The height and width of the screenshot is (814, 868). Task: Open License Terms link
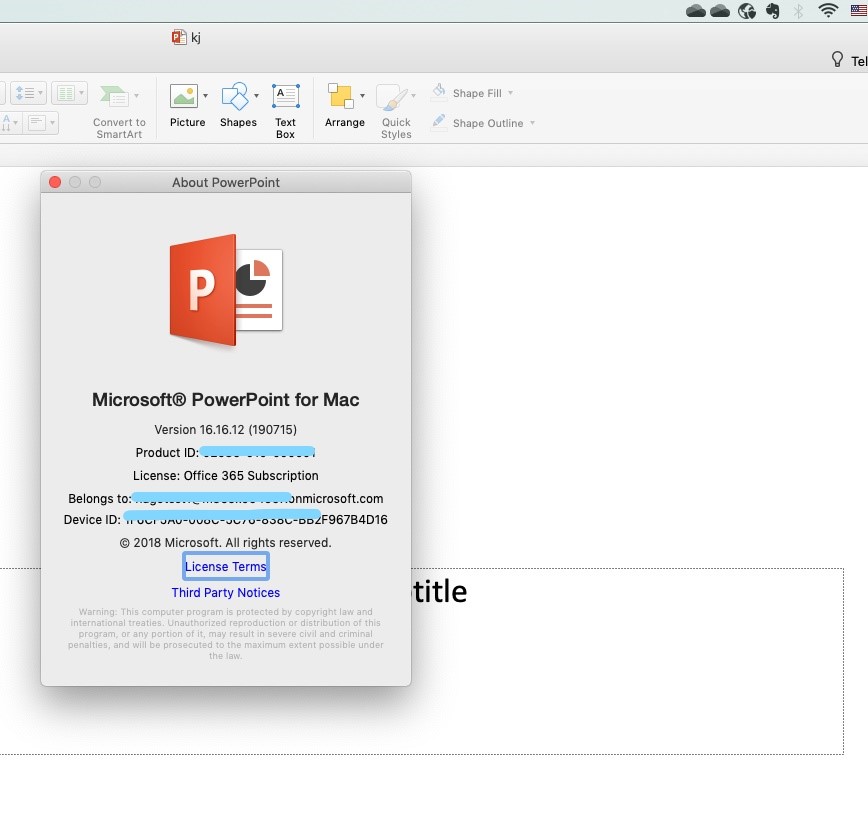(x=226, y=566)
